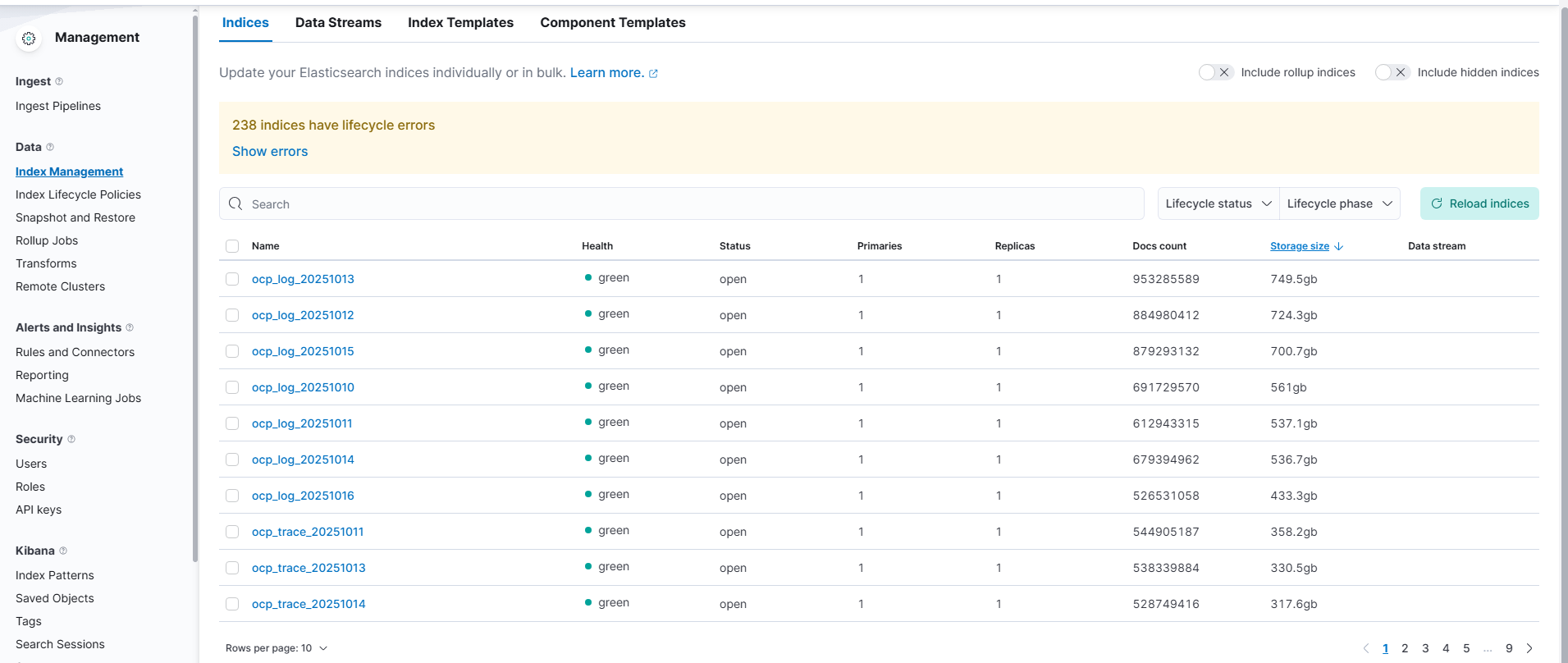Click the help icon beside Kibana heading
The width and height of the screenshot is (1568, 663).
tap(63, 551)
